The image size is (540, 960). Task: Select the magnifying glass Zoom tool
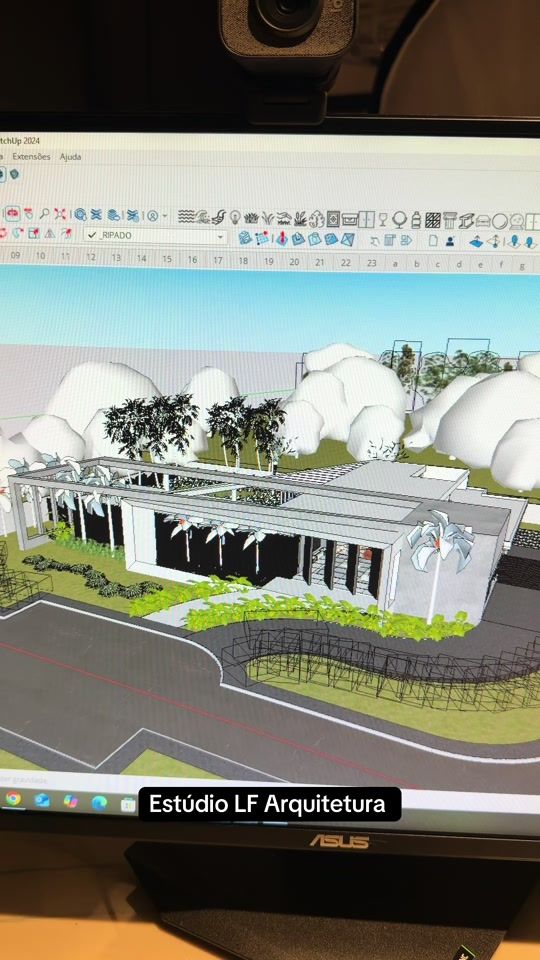[44, 214]
